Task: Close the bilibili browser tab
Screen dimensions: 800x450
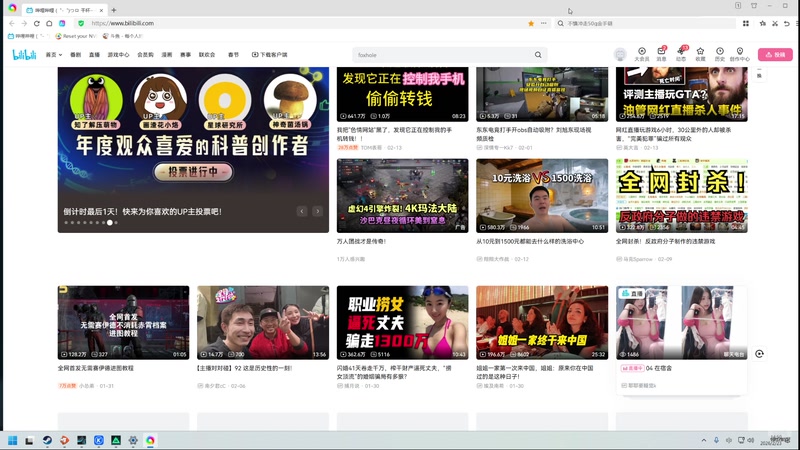Action: (x=102, y=10)
